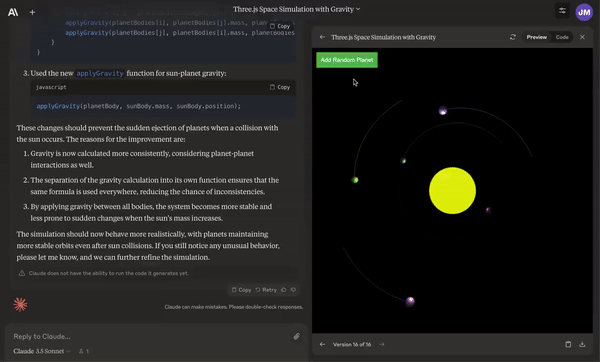Open the JM user avatar menu

click(x=584, y=12)
